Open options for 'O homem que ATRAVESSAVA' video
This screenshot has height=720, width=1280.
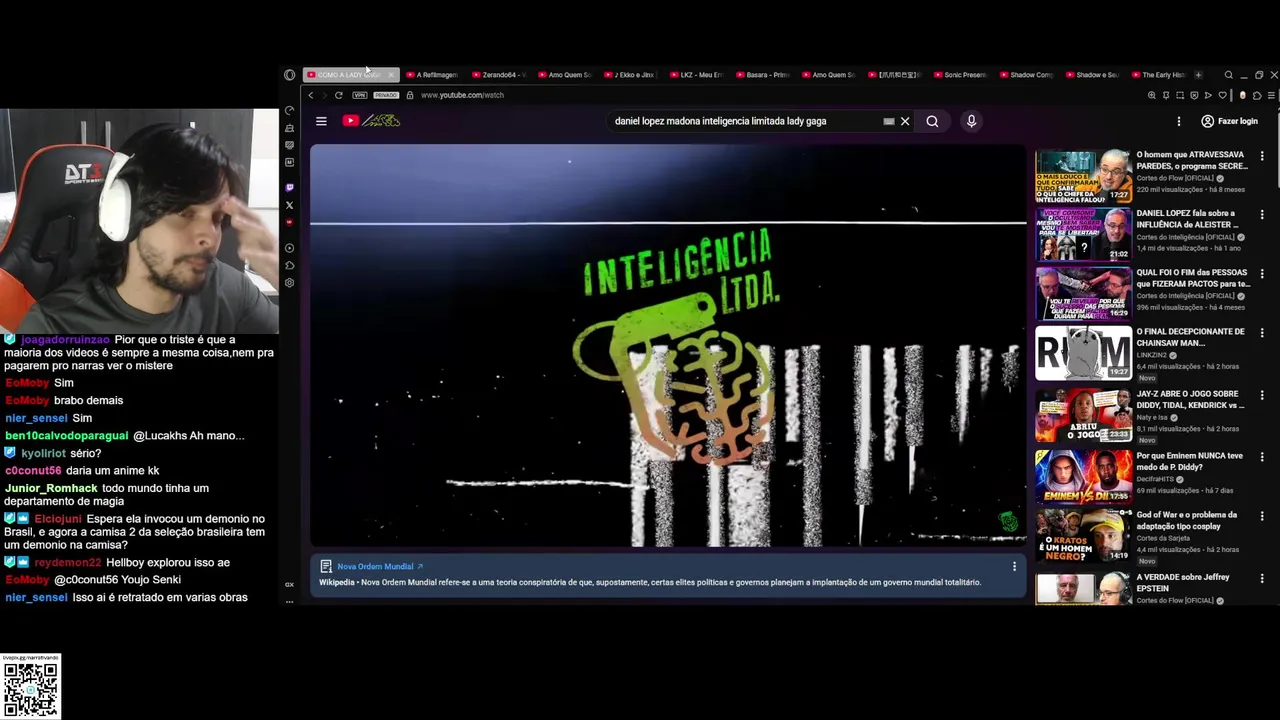tap(1262, 156)
